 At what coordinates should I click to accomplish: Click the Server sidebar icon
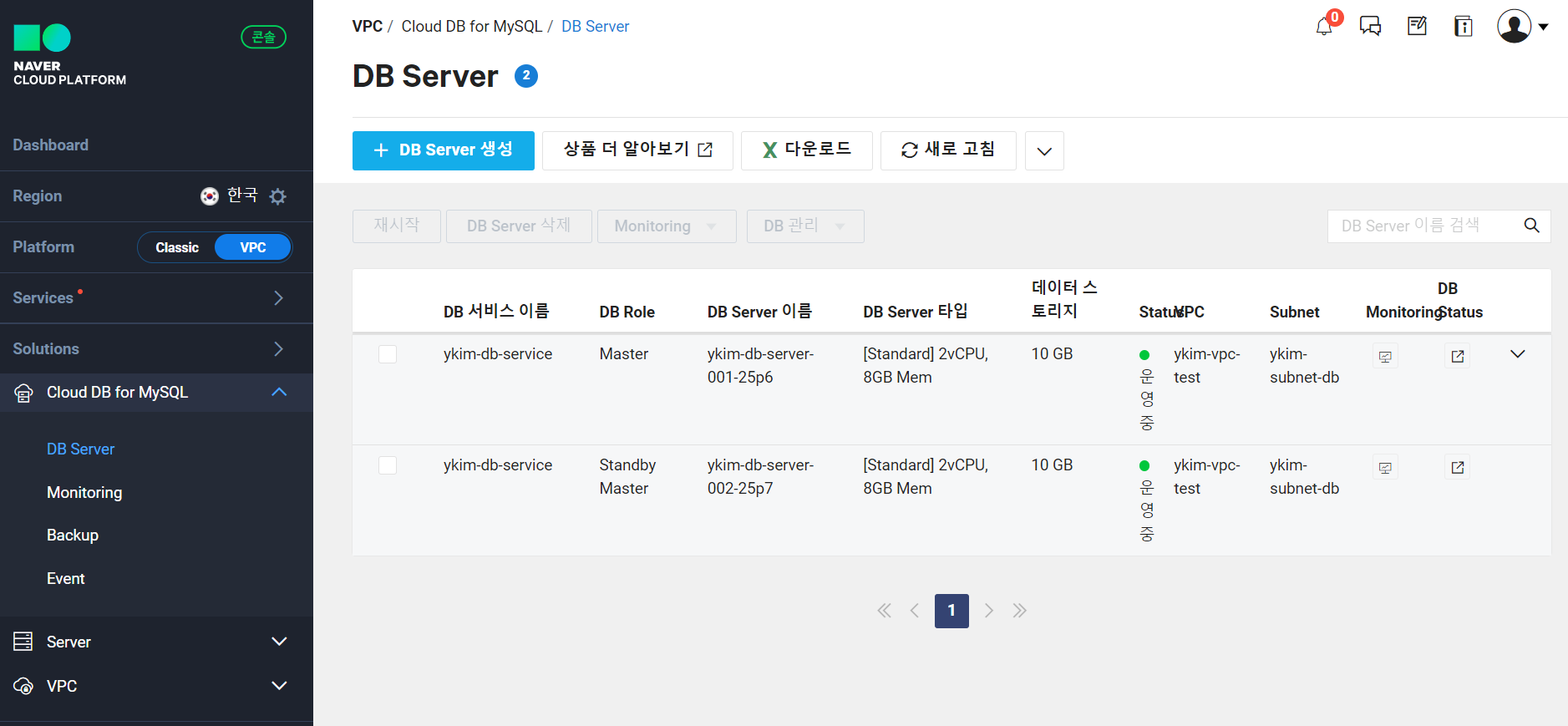tap(23, 642)
